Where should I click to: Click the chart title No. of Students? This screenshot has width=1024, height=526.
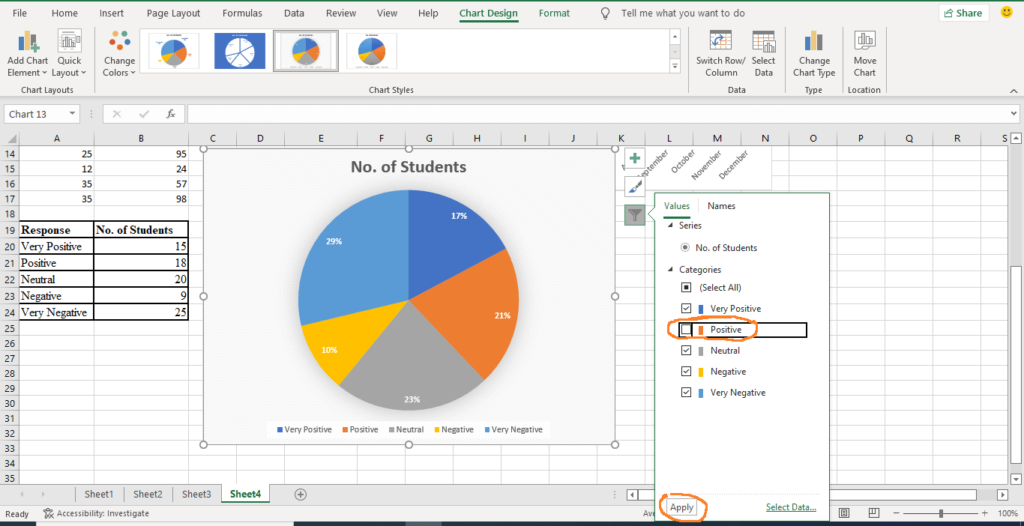pos(409,167)
